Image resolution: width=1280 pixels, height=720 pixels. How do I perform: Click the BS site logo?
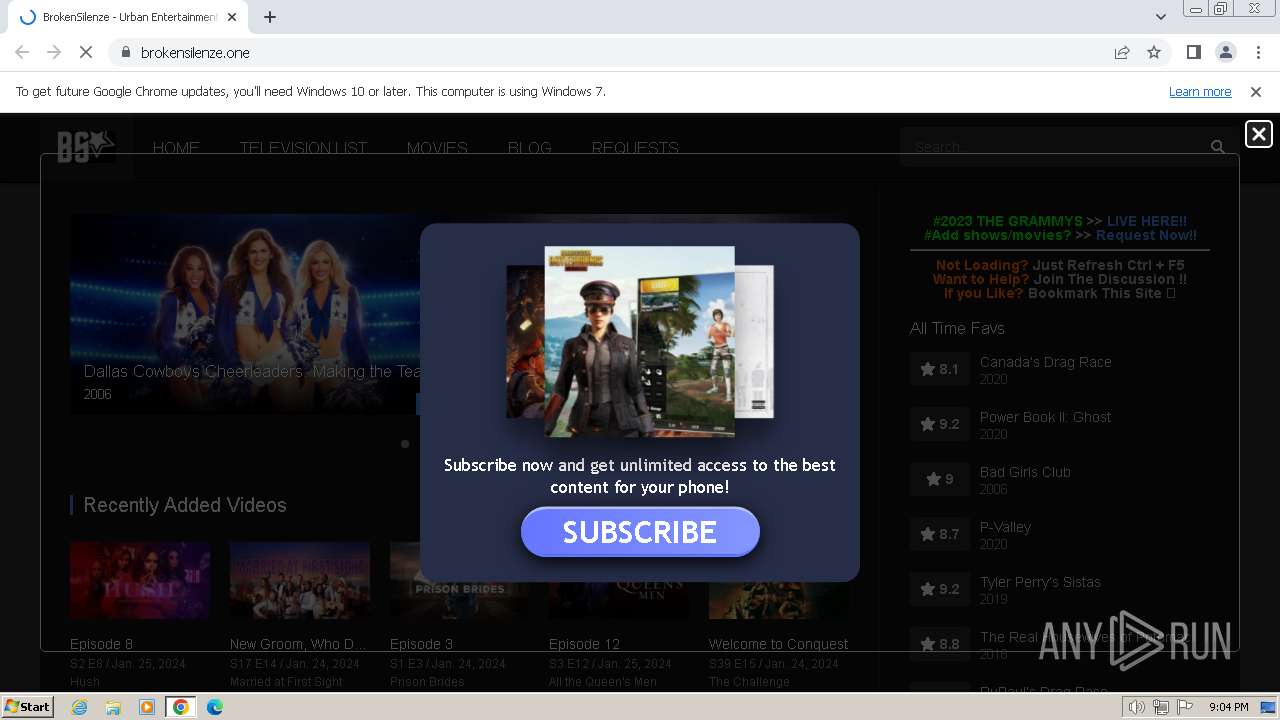tap(85, 147)
